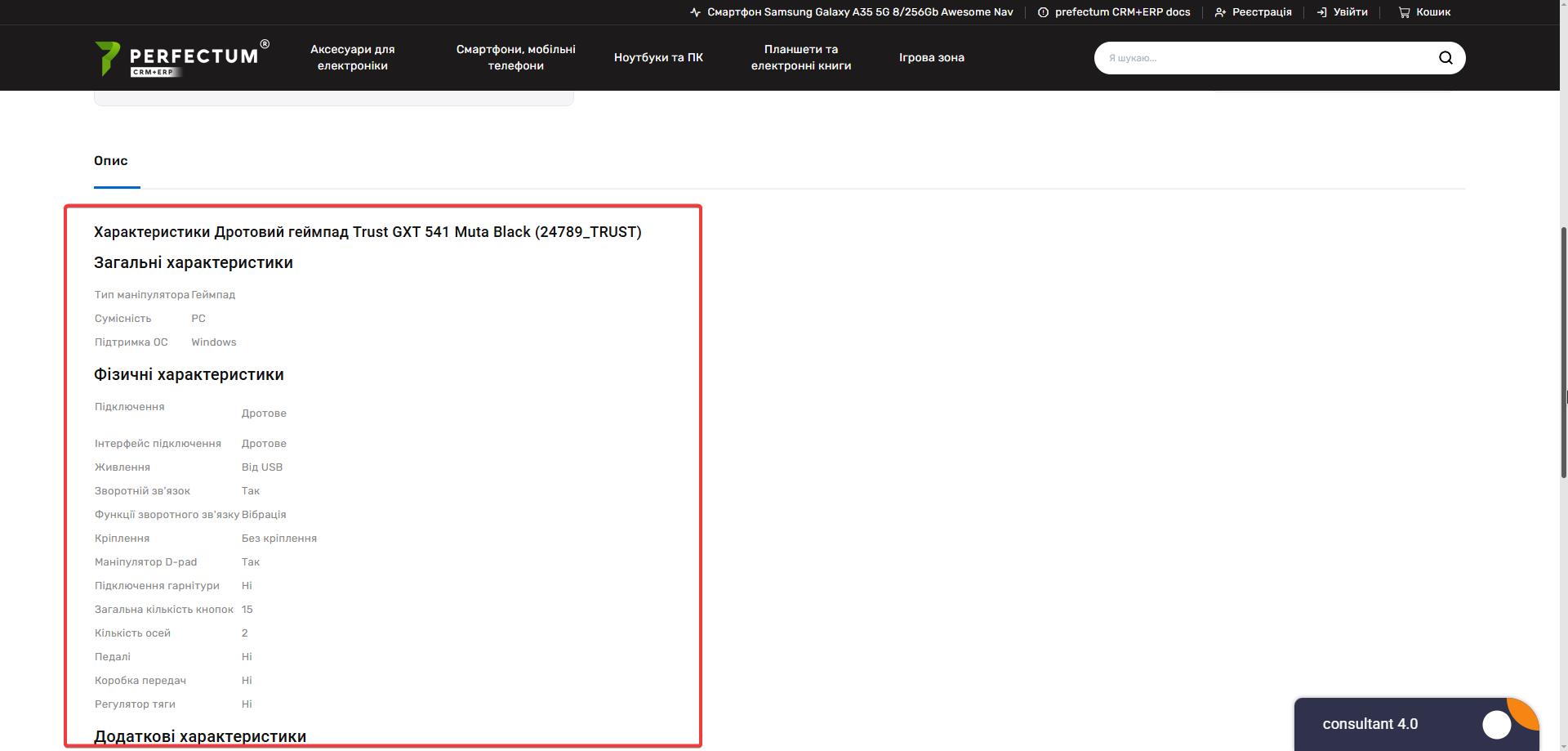Viewport: 1568px width, 751px height.
Task: Click the add-user icon next to Реєстрація
Action: tap(1220, 12)
